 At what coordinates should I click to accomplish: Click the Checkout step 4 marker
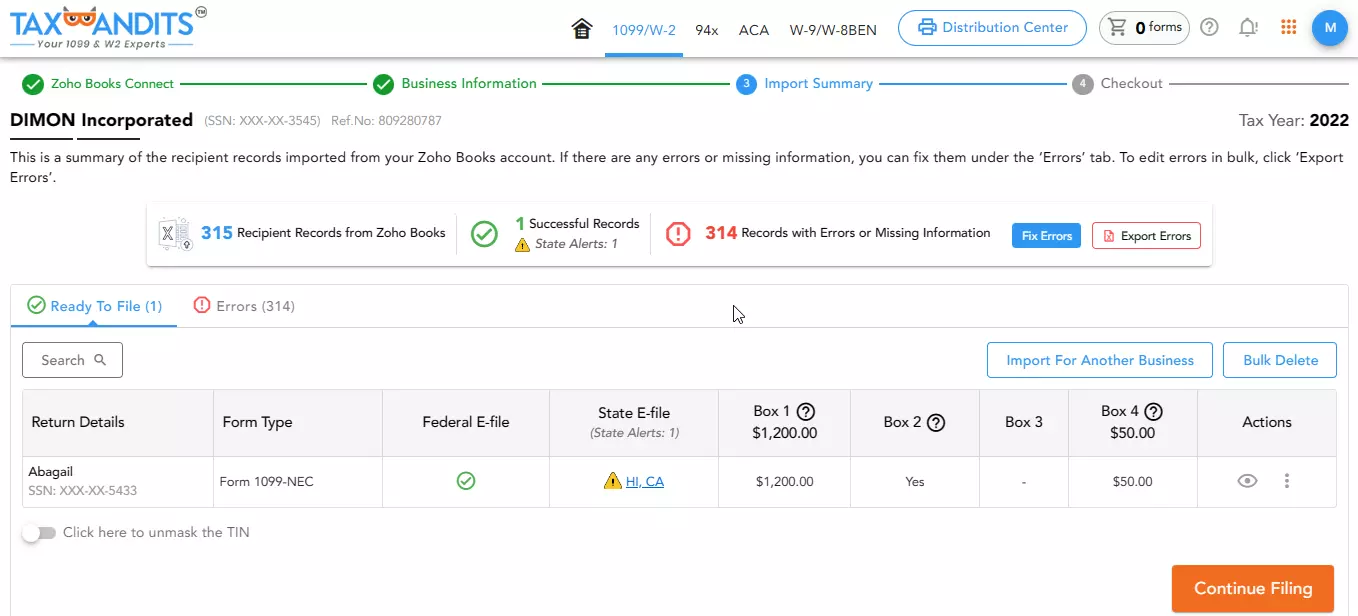click(1082, 84)
